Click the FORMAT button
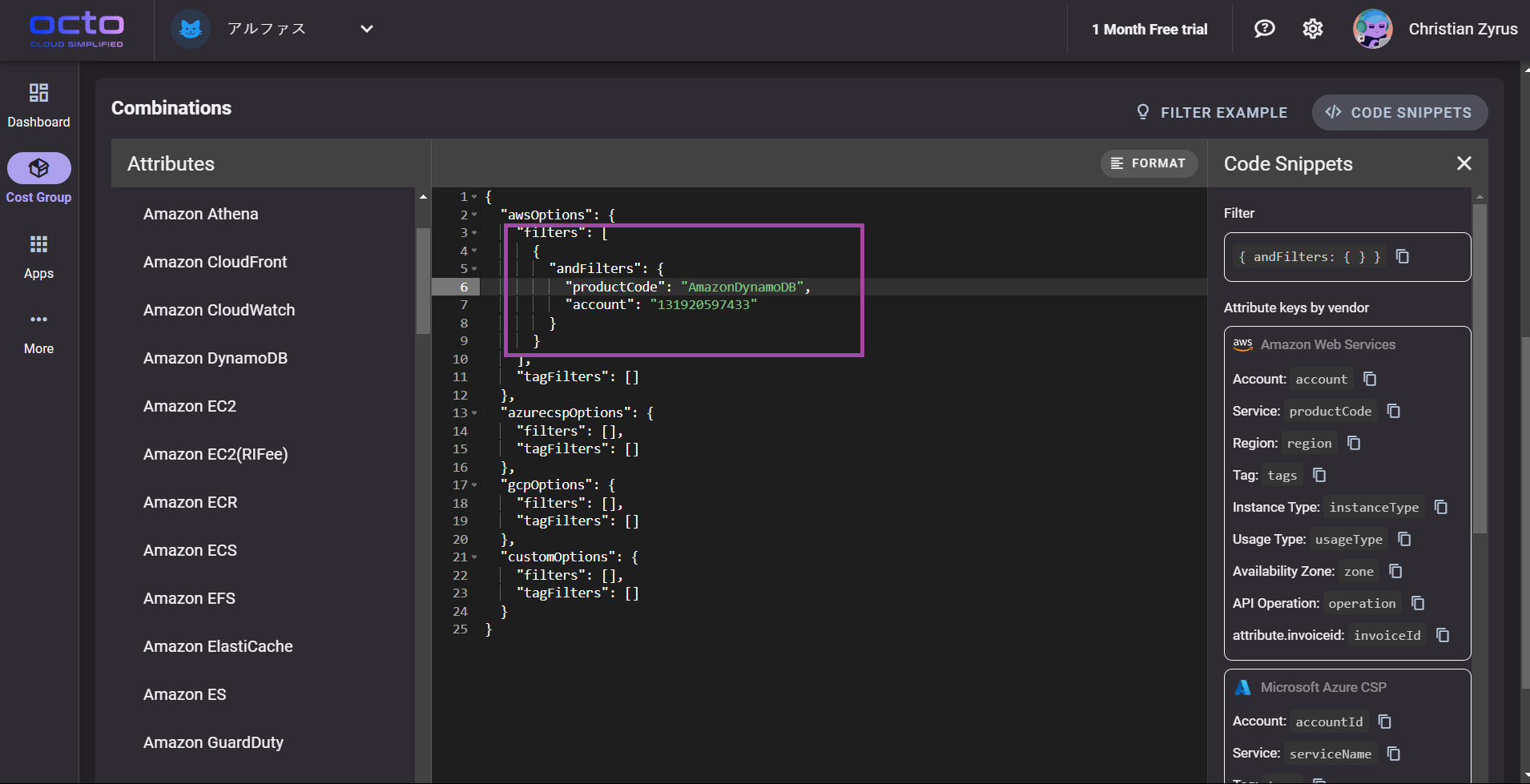1530x784 pixels. pyautogui.click(x=1149, y=163)
